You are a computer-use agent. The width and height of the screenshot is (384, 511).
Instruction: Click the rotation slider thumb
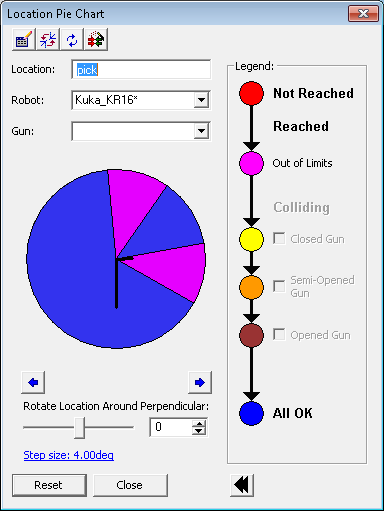point(79,428)
